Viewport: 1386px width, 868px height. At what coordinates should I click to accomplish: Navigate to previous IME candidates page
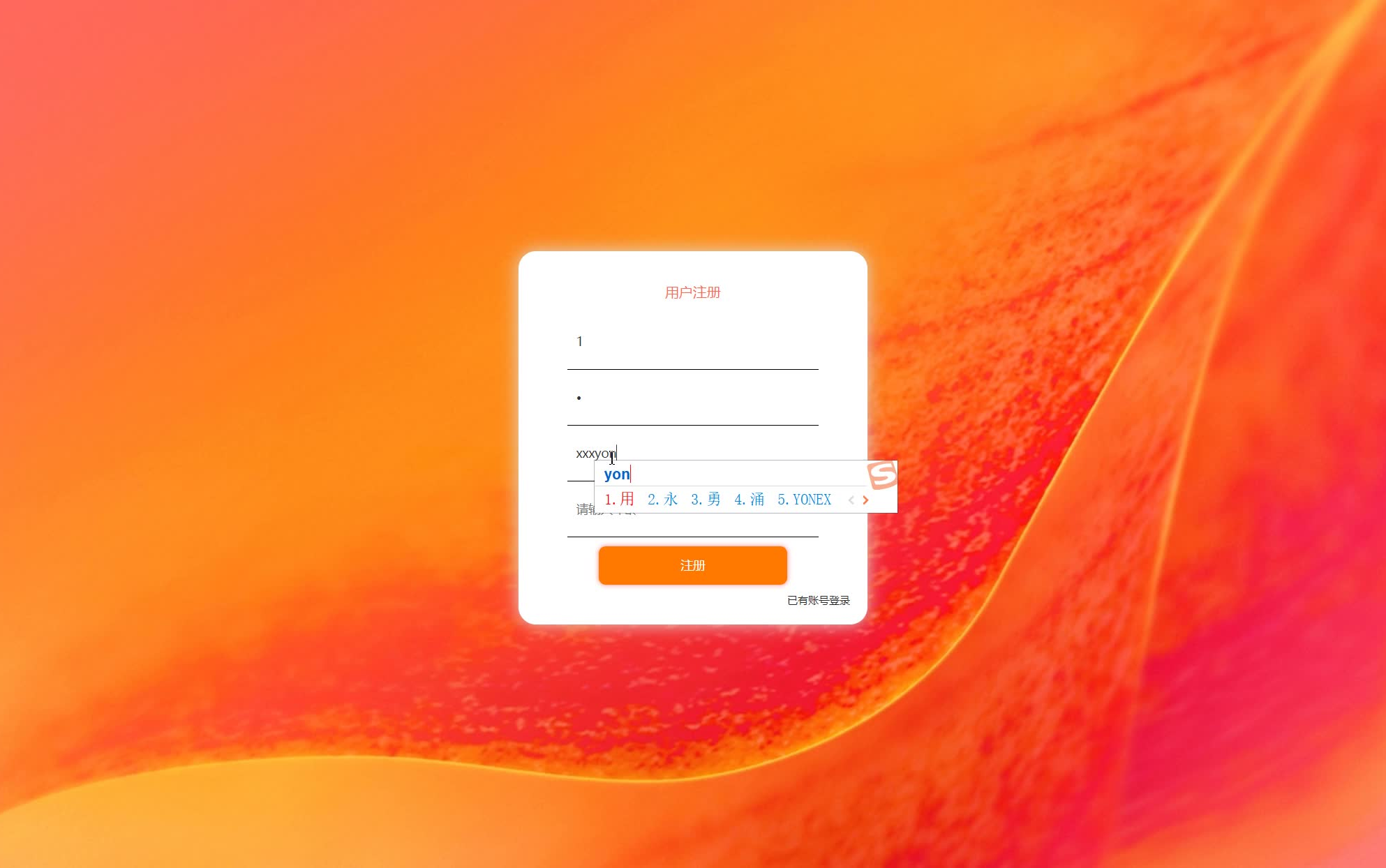851,498
